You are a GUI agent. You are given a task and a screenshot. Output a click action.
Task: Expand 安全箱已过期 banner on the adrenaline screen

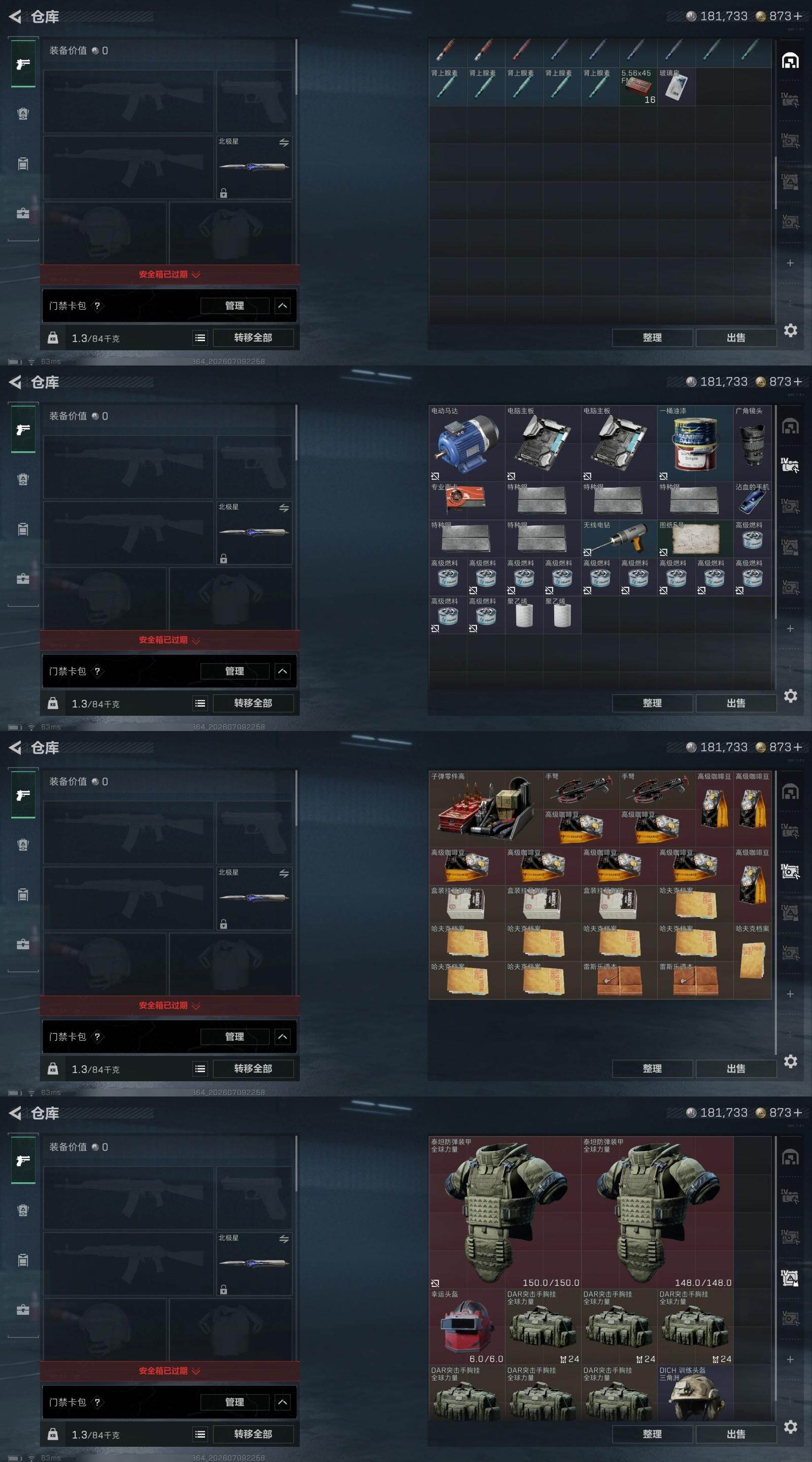pyautogui.click(x=170, y=275)
